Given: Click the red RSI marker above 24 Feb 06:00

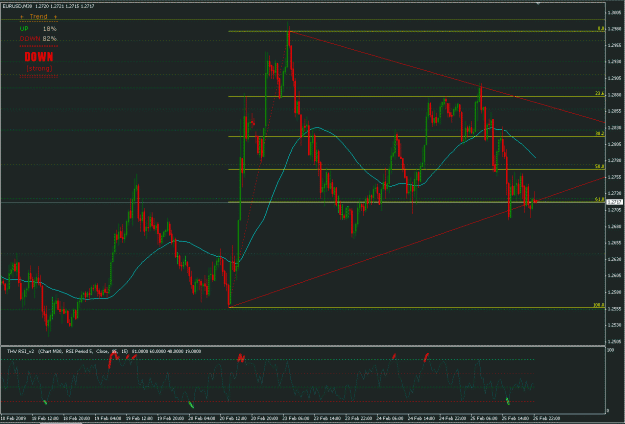Looking at the screenshot, I should pos(394,356).
